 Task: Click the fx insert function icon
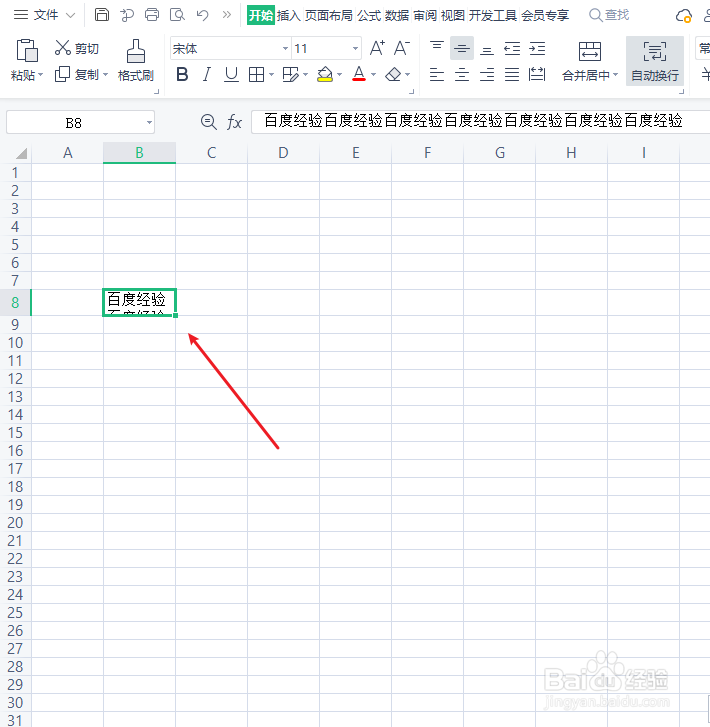(x=234, y=122)
